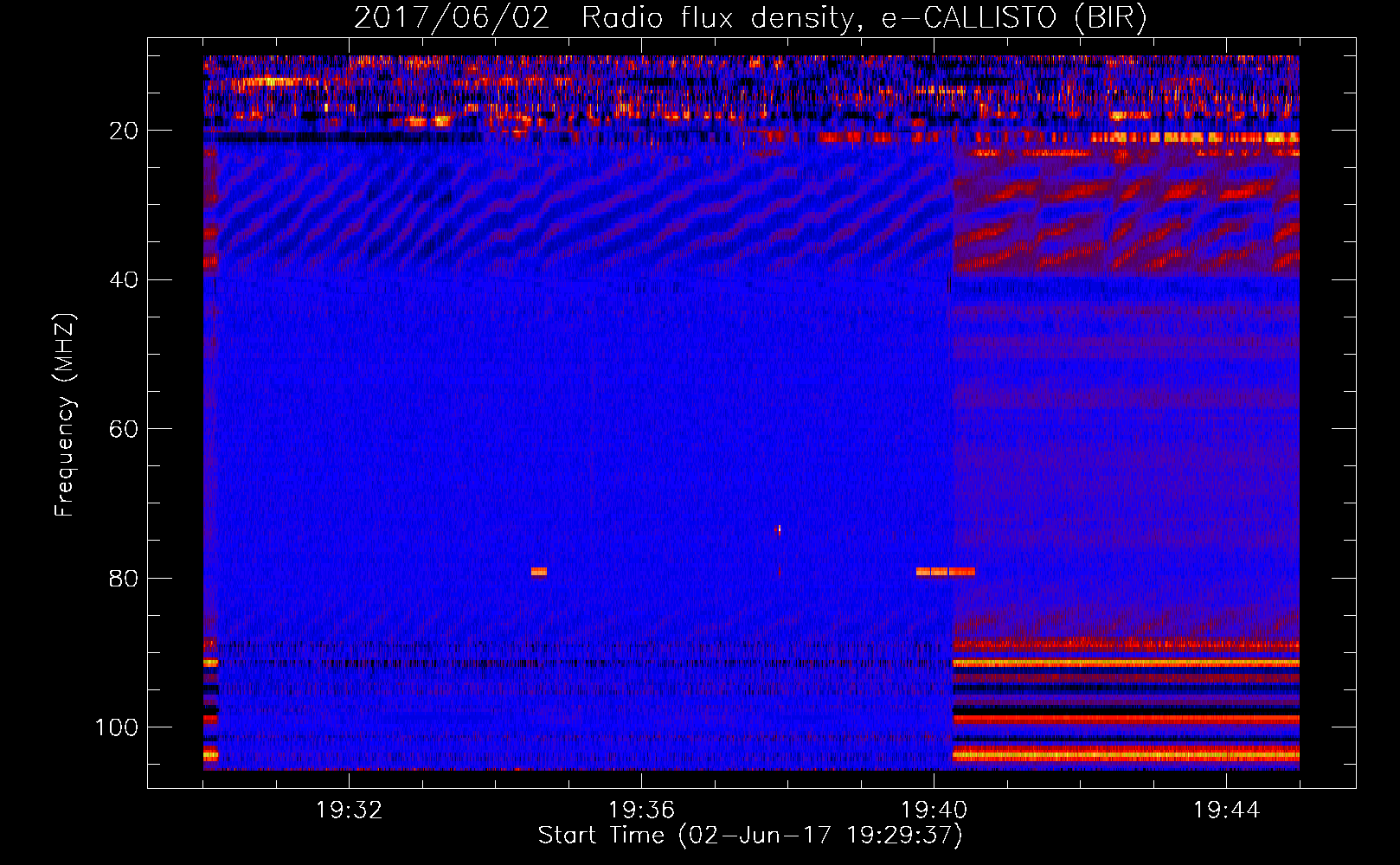Click the 80 frequency tick label
1400x865 pixels.
point(125,578)
